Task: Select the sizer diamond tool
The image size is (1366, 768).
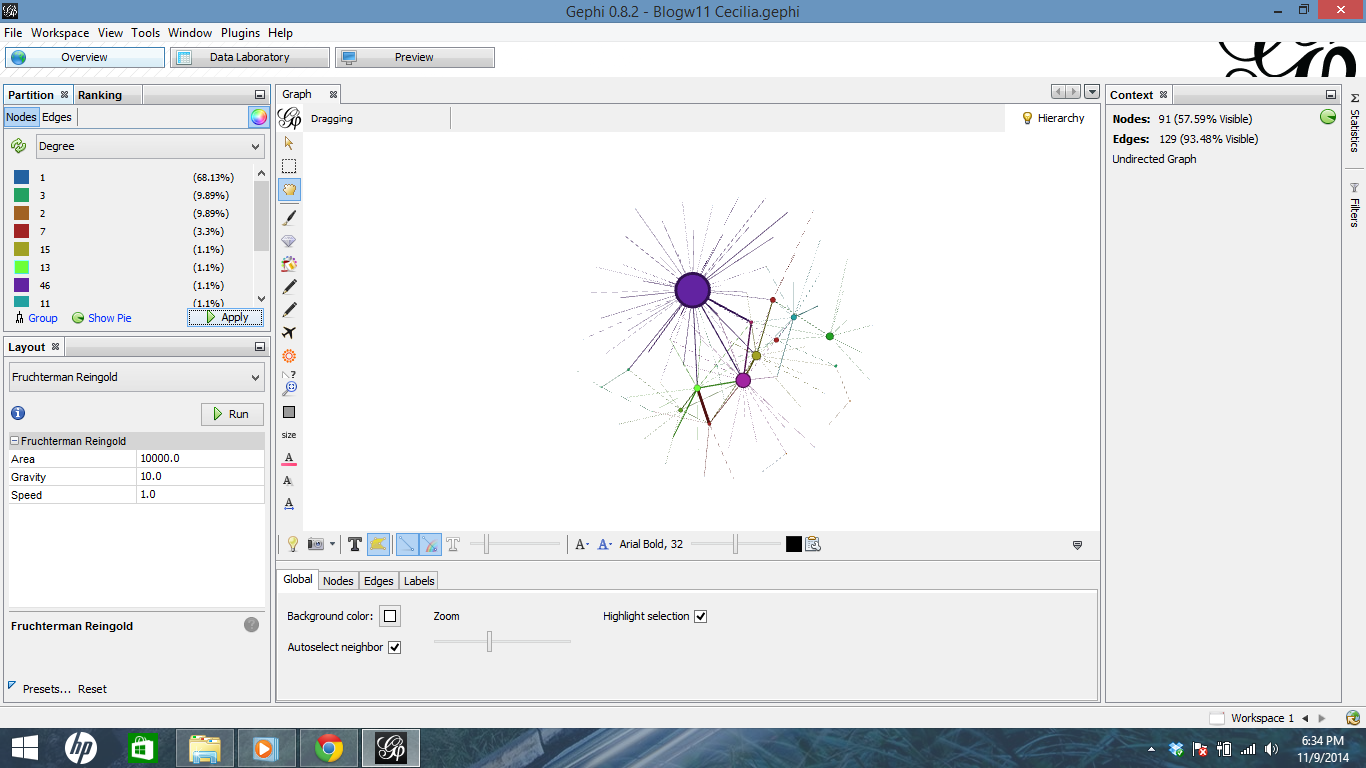Action: 289,241
